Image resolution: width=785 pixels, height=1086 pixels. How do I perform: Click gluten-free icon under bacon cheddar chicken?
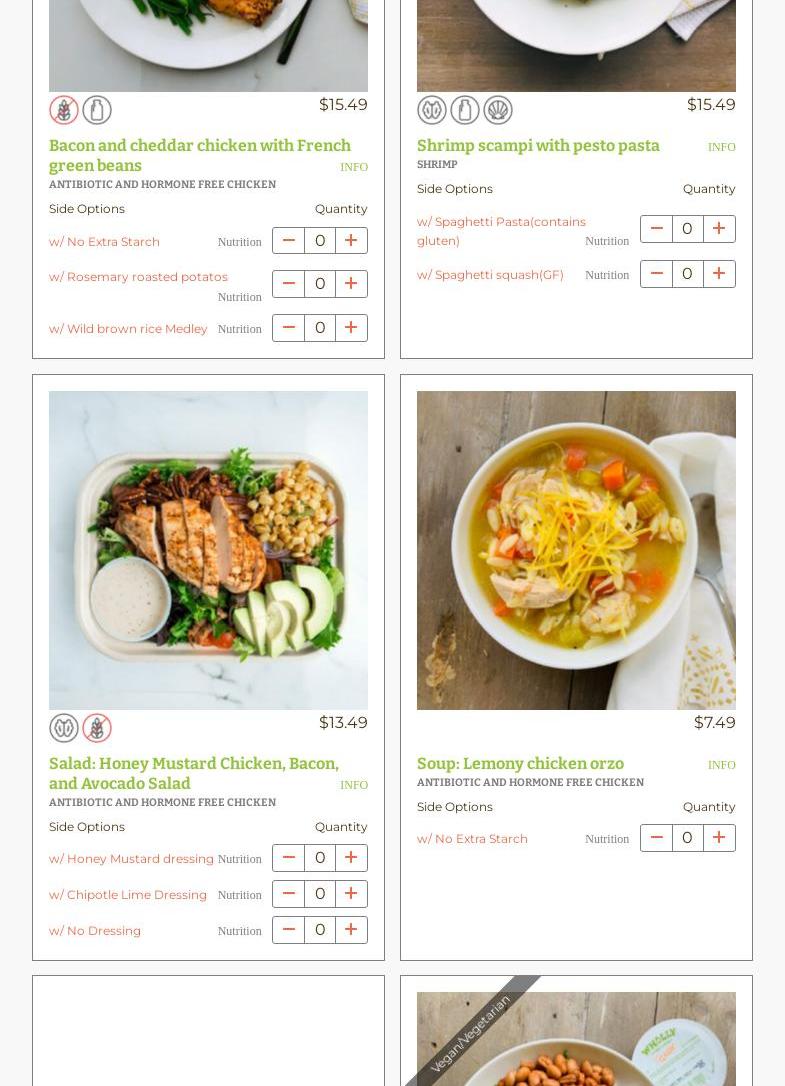tap(64, 110)
